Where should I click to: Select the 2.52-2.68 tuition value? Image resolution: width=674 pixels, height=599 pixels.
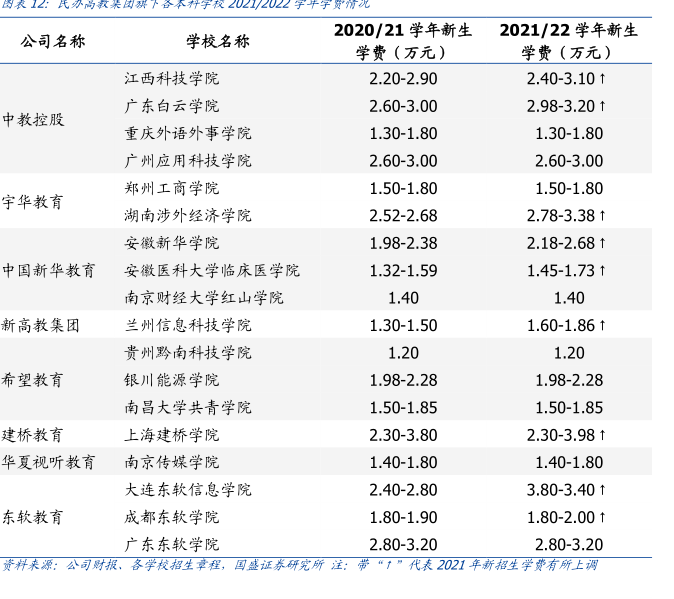[403, 216]
